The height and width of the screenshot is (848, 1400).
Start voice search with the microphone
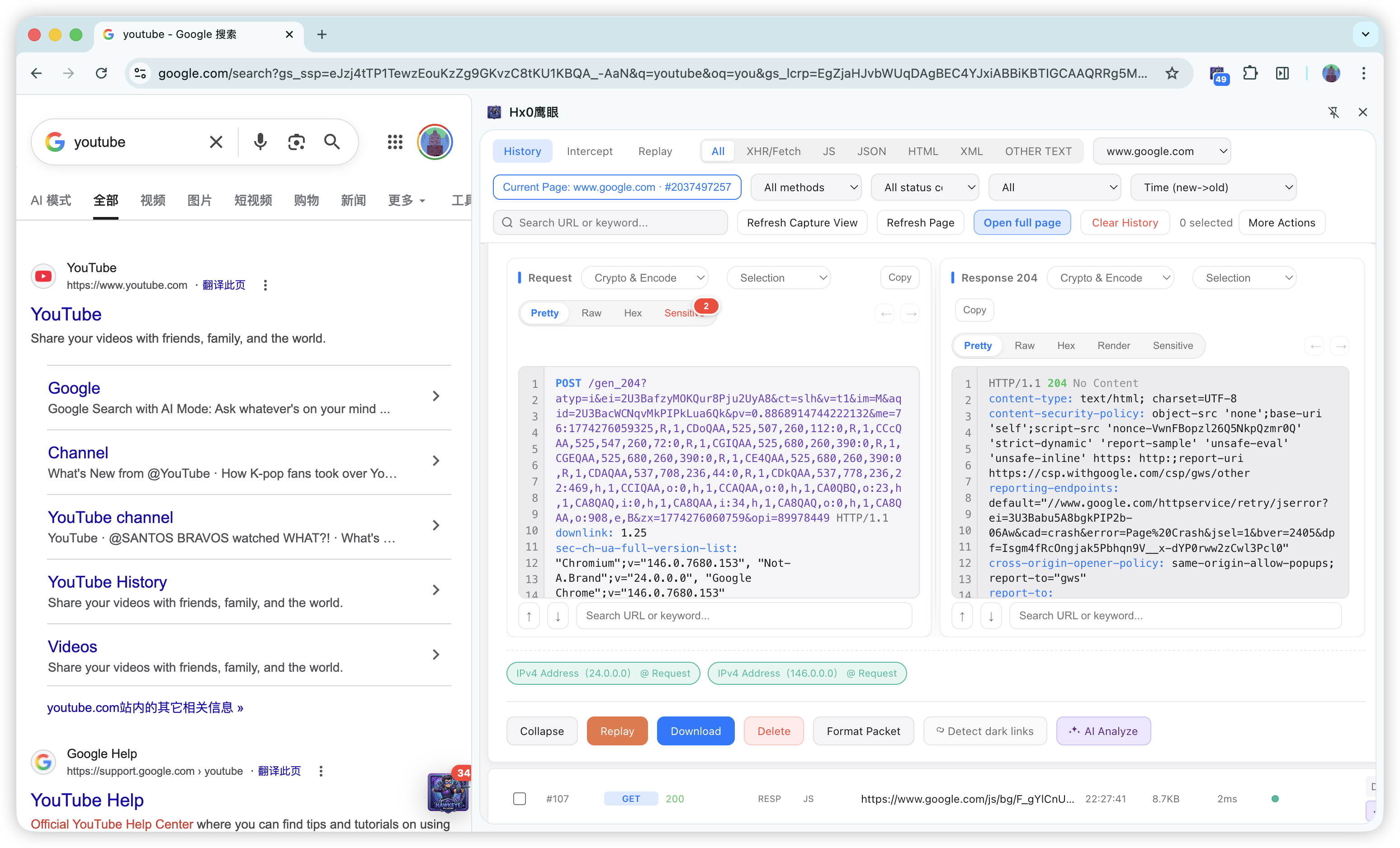tap(260, 142)
